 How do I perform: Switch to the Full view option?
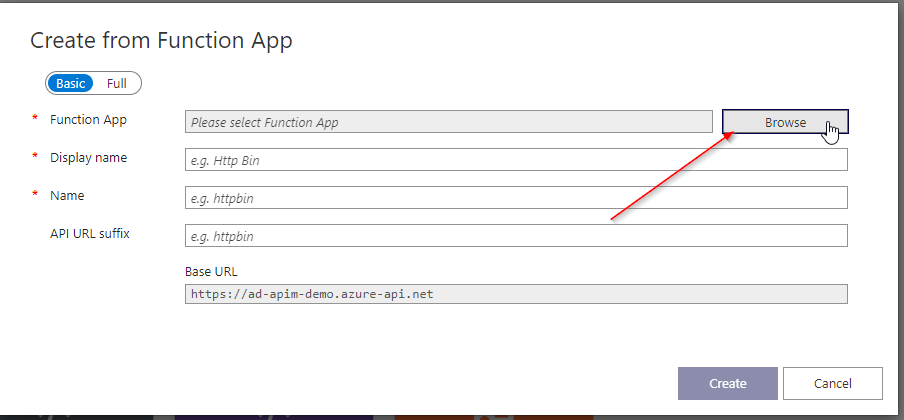pyautogui.click(x=117, y=83)
